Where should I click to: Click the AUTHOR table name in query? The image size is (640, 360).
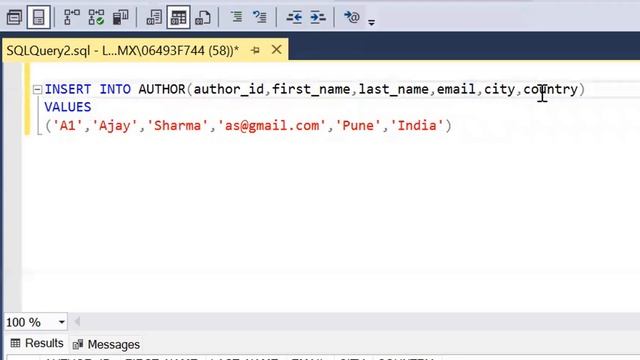pyautogui.click(x=162, y=89)
